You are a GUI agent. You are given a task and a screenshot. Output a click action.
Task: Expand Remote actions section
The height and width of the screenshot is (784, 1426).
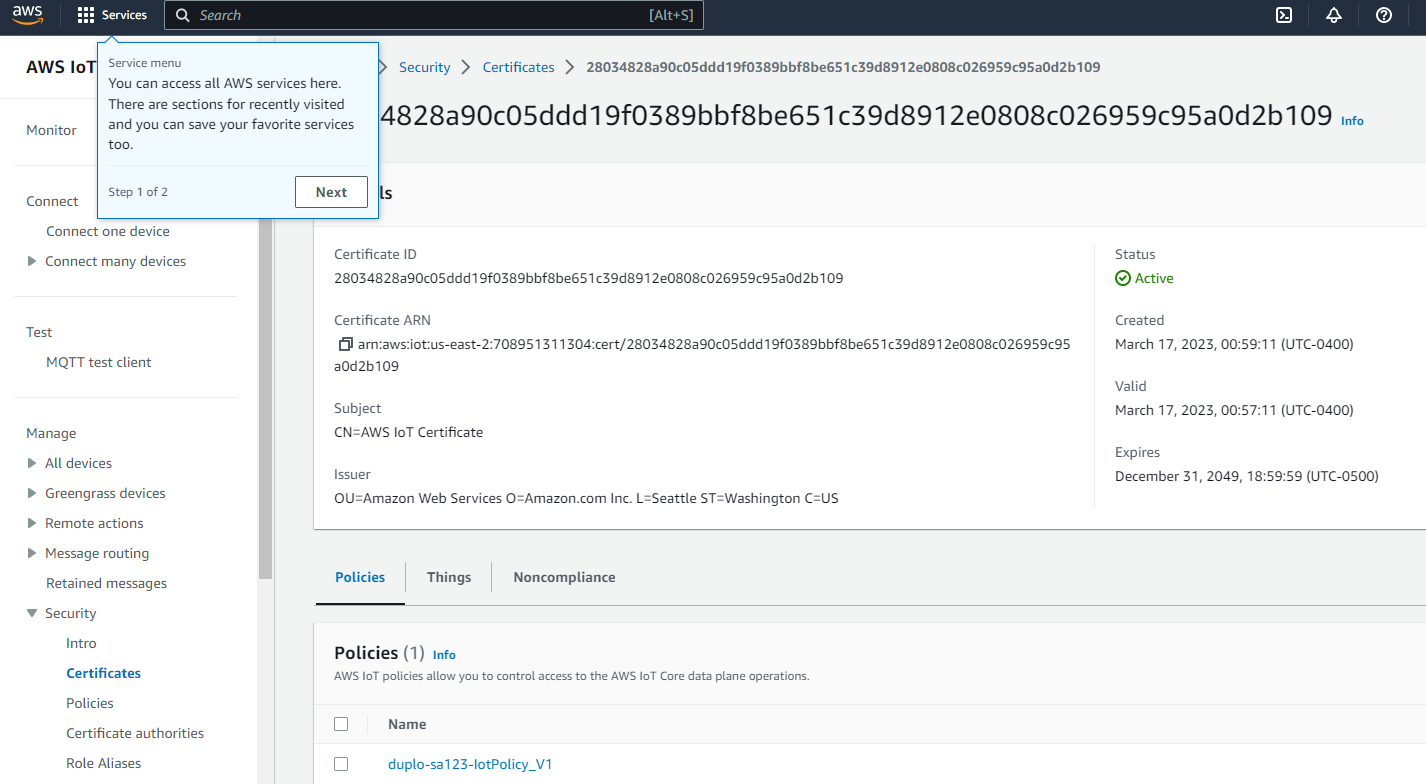point(32,523)
